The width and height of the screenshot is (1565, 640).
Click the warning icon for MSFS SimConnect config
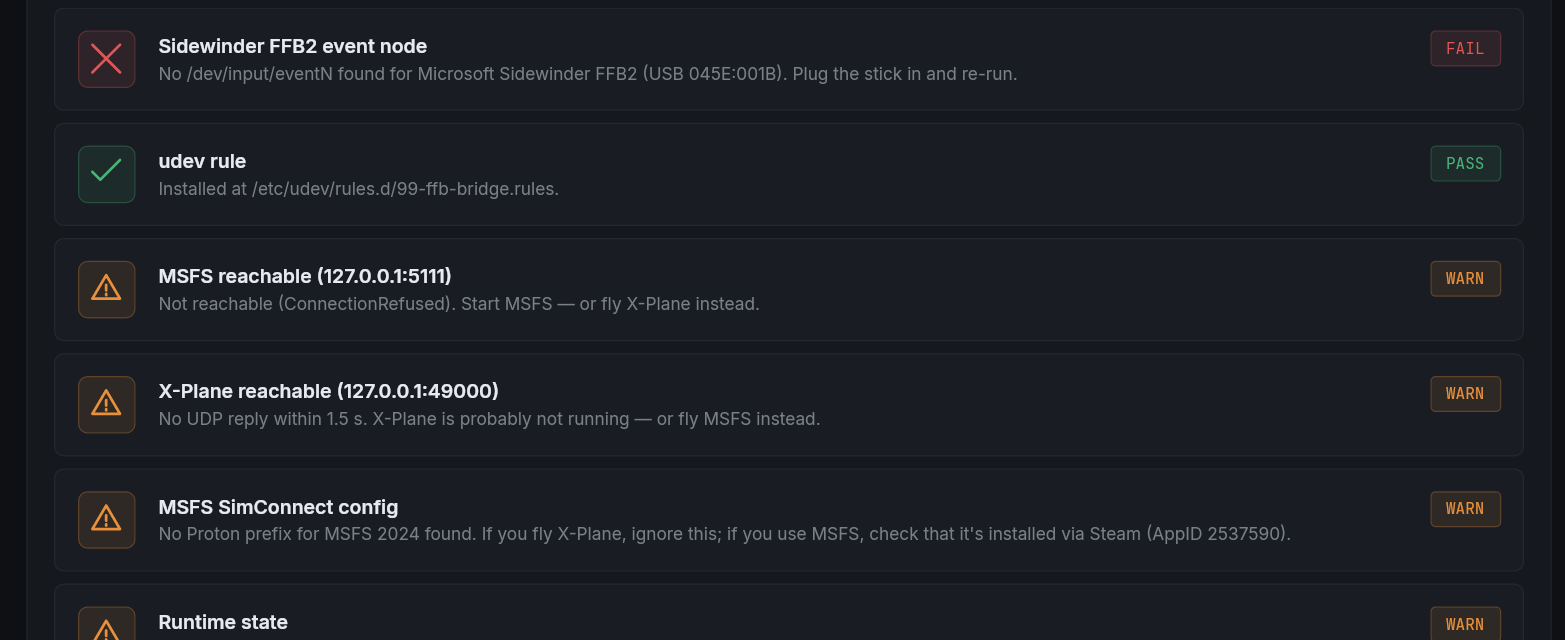(106, 519)
